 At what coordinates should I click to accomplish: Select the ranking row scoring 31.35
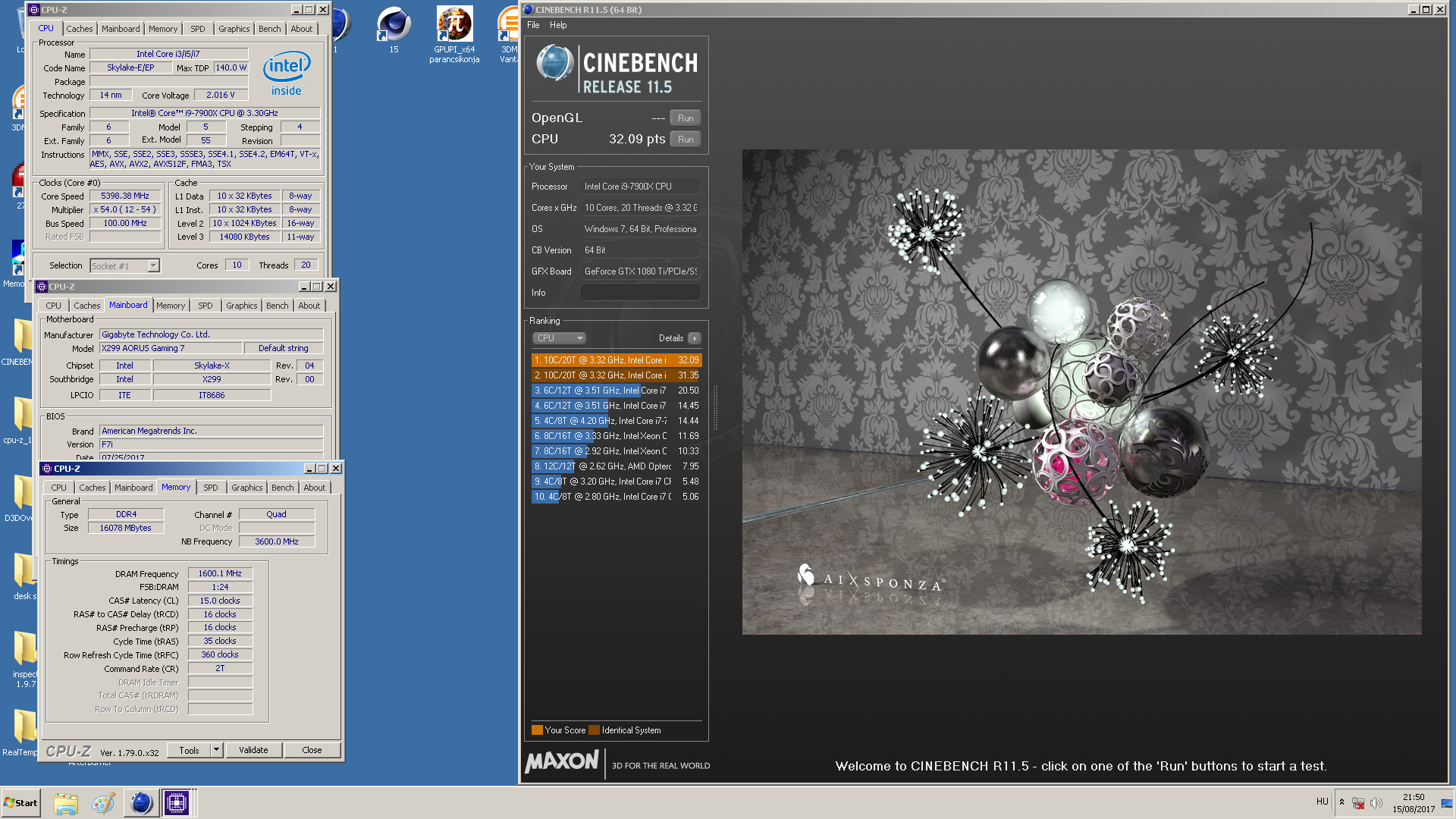tap(617, 375)
